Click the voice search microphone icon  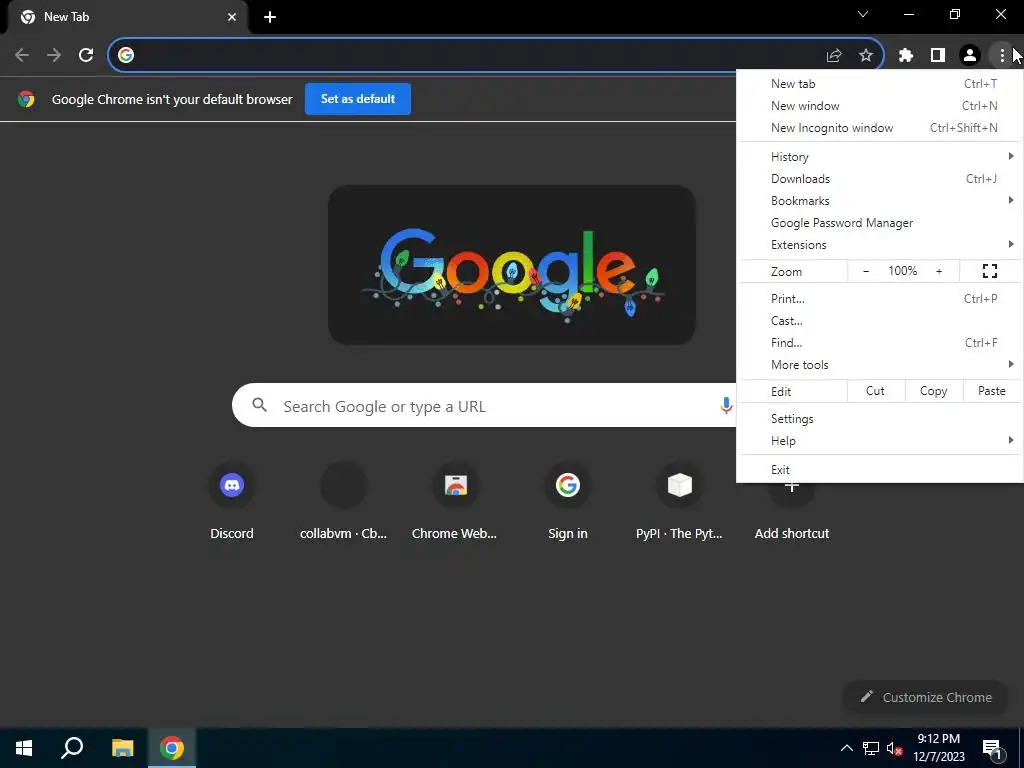[726, 406]
